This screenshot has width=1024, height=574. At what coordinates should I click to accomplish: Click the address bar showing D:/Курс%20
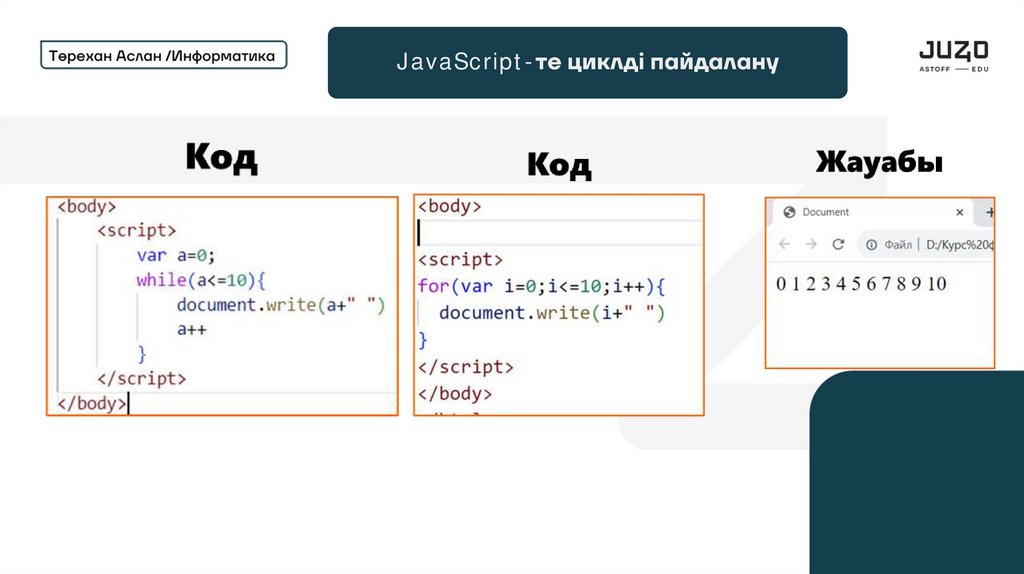pyautogui.click(x=927, y=245)
